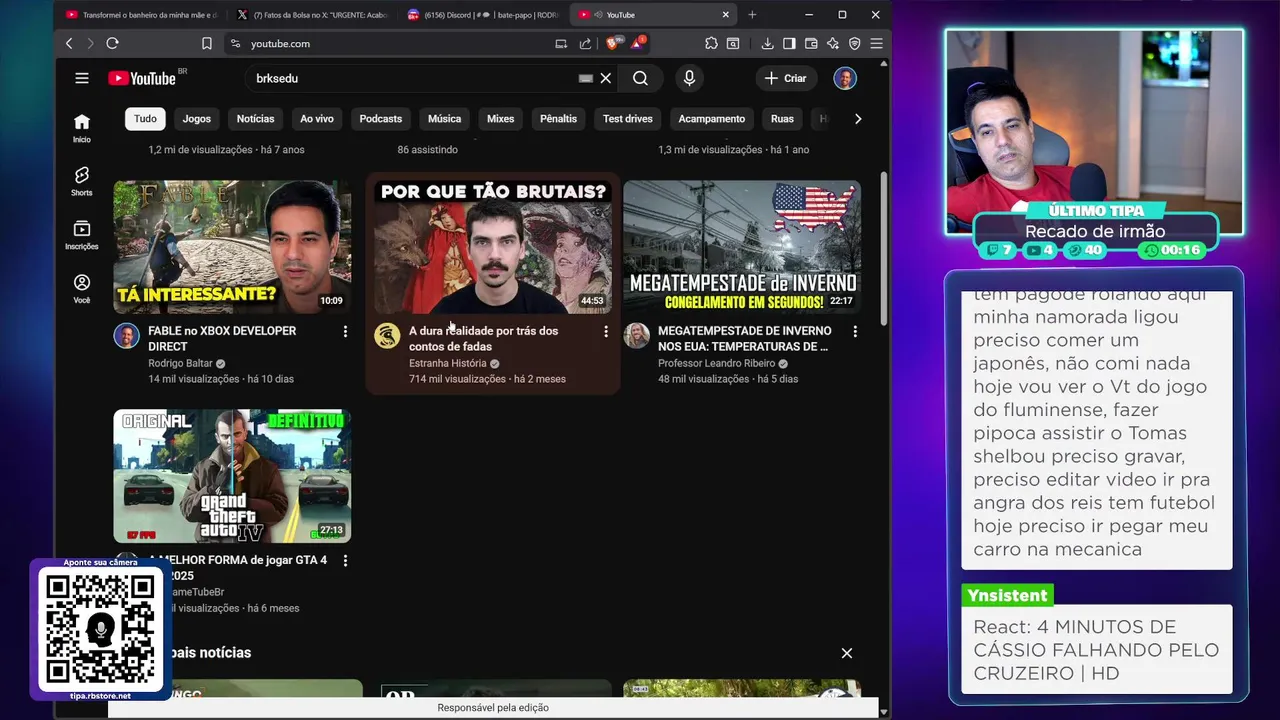Reload the current page
This screenshot has width=1280, height=720.
112,43
